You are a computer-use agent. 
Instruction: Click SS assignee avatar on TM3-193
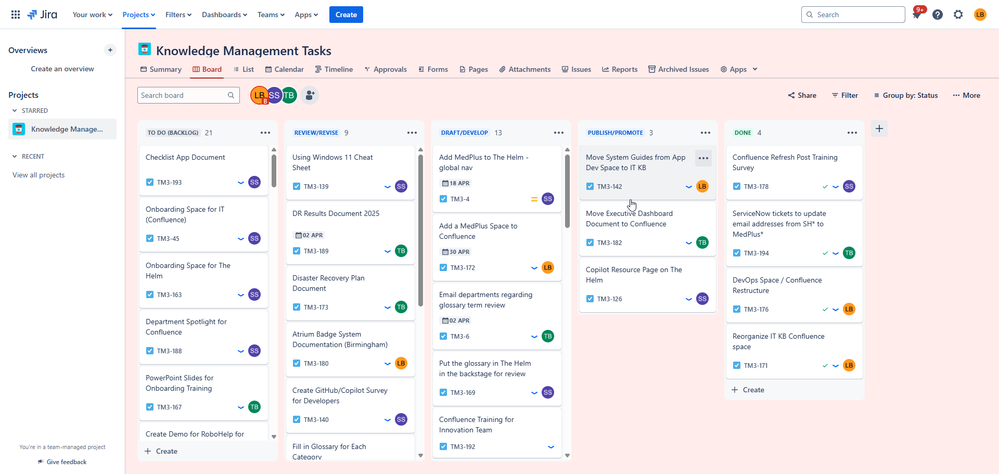click(x=254, y=182)
